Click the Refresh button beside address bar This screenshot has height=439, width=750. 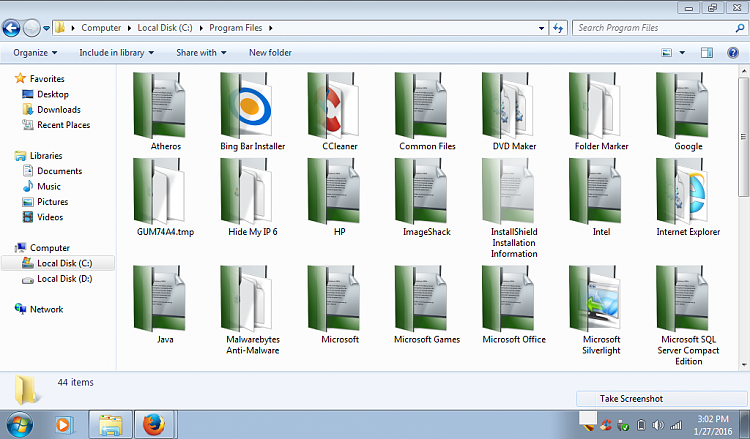point(558,28)
